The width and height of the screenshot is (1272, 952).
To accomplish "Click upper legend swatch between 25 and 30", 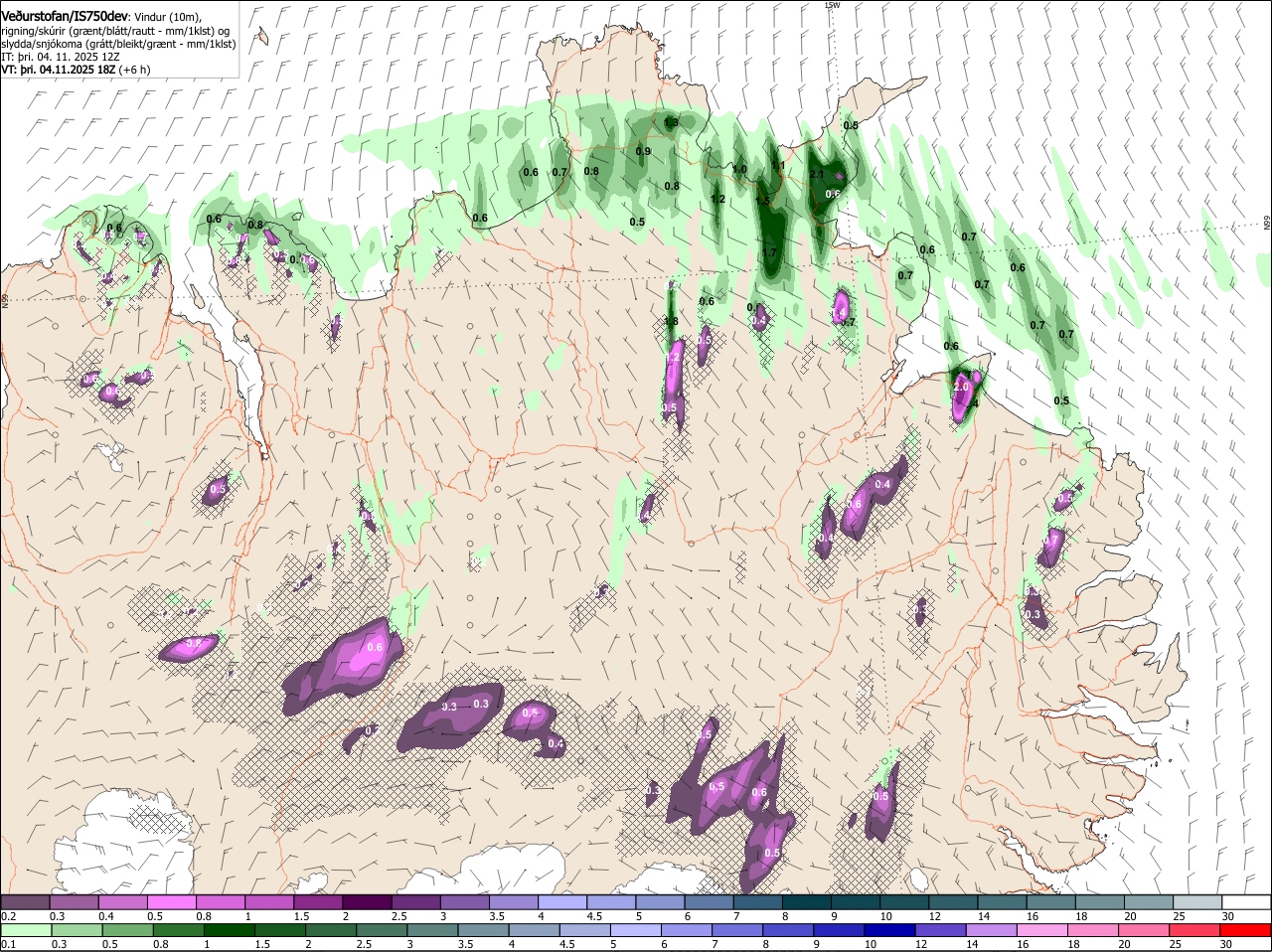I will pyautogui.click(x=1195, y=901).
